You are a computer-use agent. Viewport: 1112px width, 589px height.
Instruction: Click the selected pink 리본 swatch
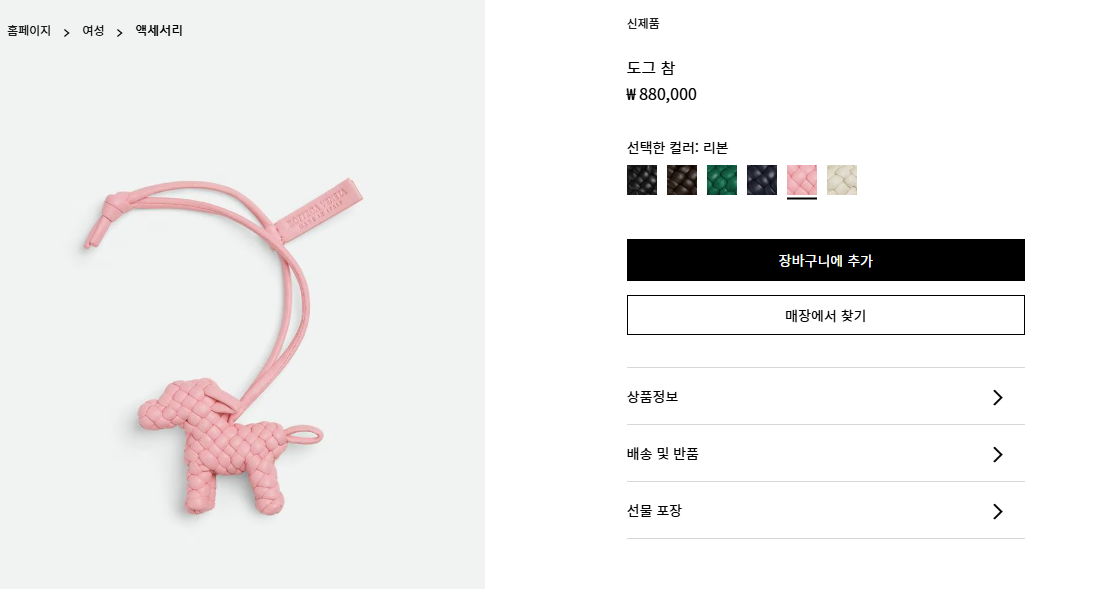coord(802,180)
